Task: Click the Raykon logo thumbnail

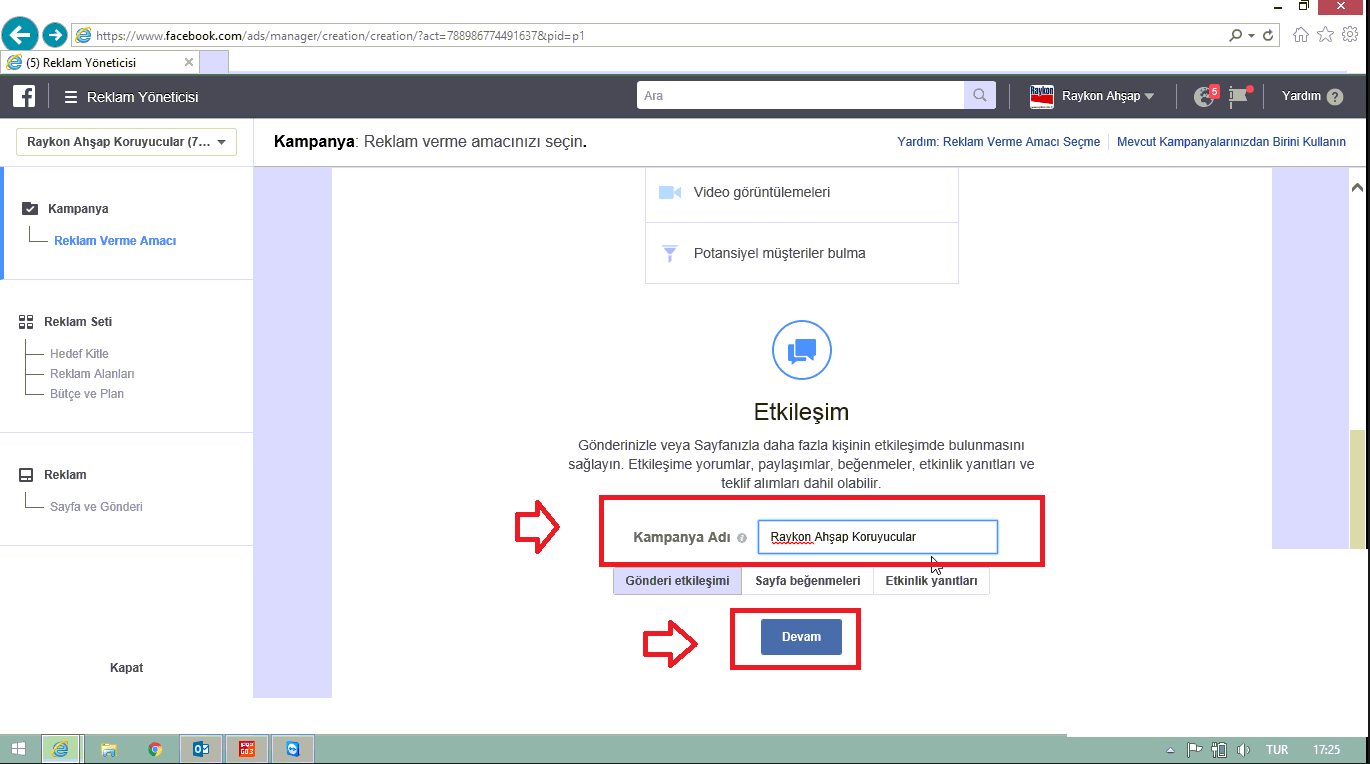Action: coord(1042,96)
